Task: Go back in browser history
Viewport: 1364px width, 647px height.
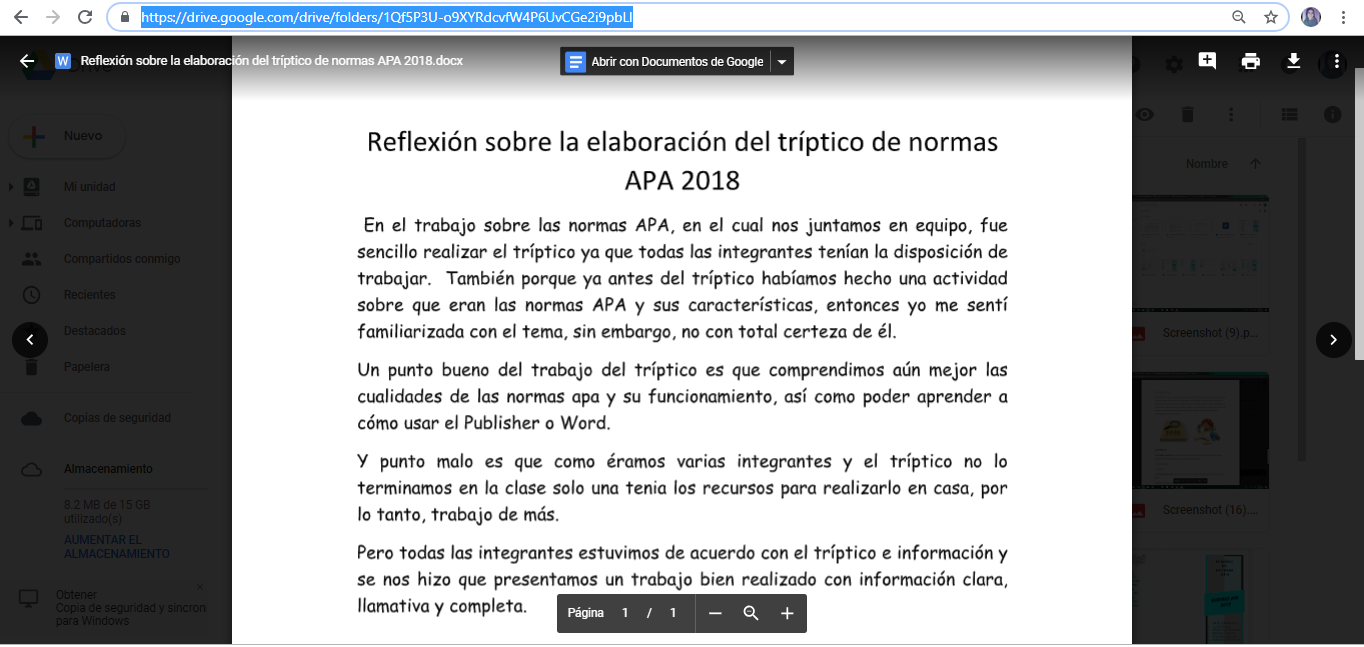Action: pyautogui.click(x=22, y=17)
